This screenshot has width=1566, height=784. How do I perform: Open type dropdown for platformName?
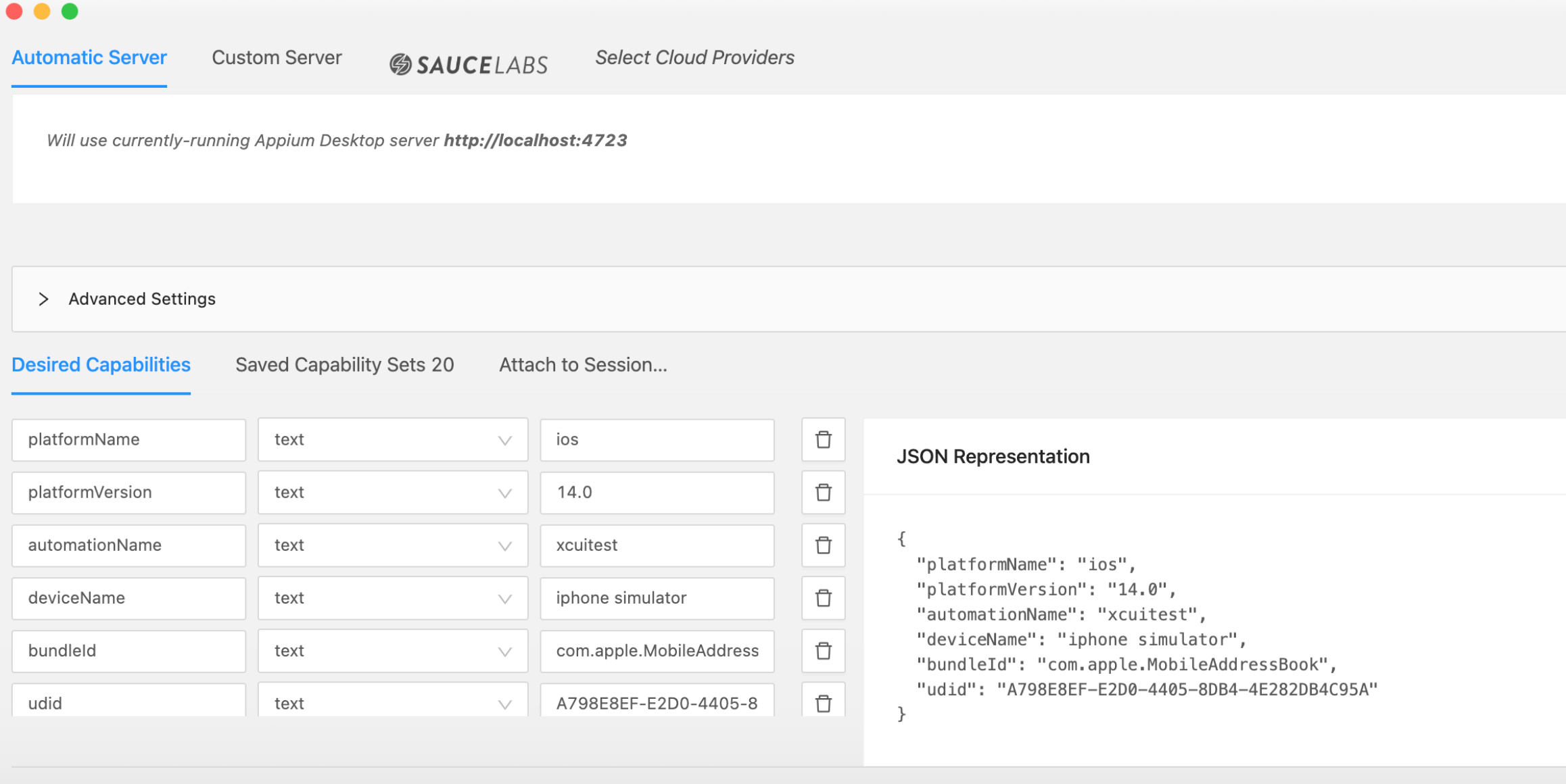click(393, 439)
